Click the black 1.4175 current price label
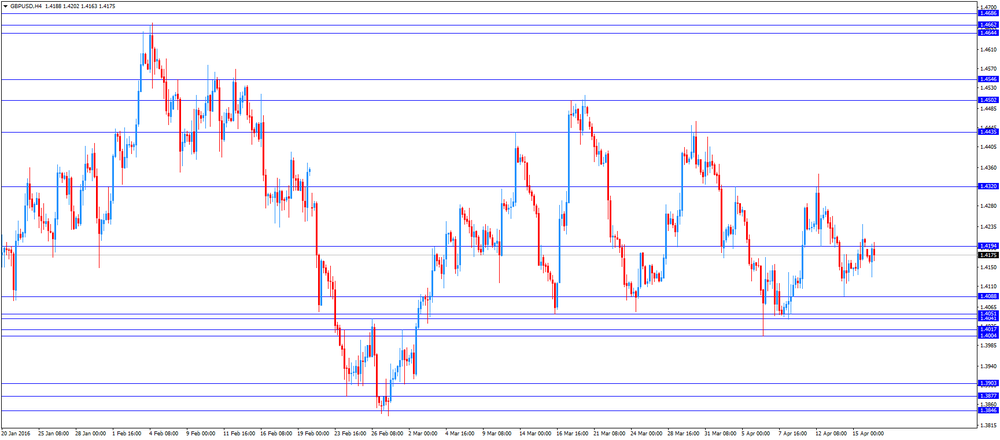Image resolution: width=1000 pixels, height=440 pixels. [x=988, y=255]
